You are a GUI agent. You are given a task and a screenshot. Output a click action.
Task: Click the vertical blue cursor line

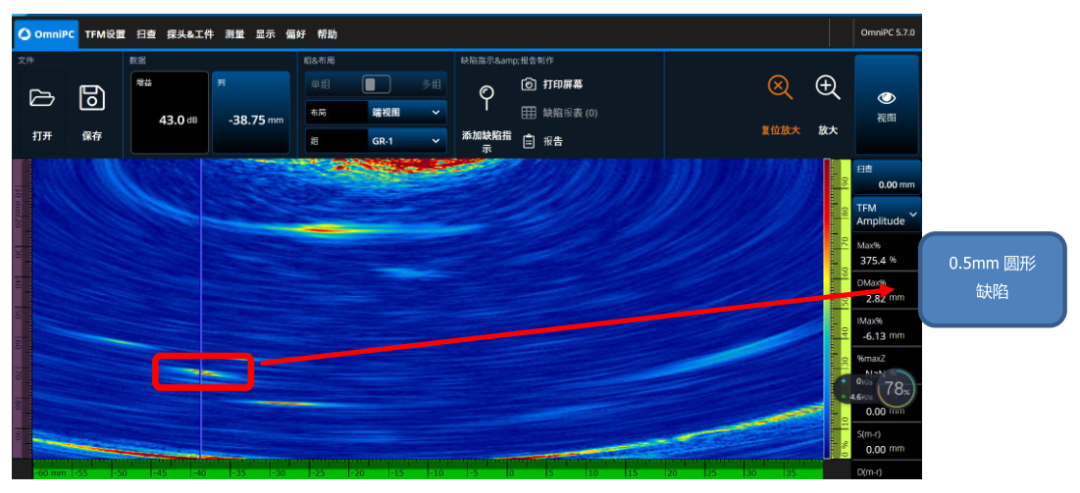[200, 308]
